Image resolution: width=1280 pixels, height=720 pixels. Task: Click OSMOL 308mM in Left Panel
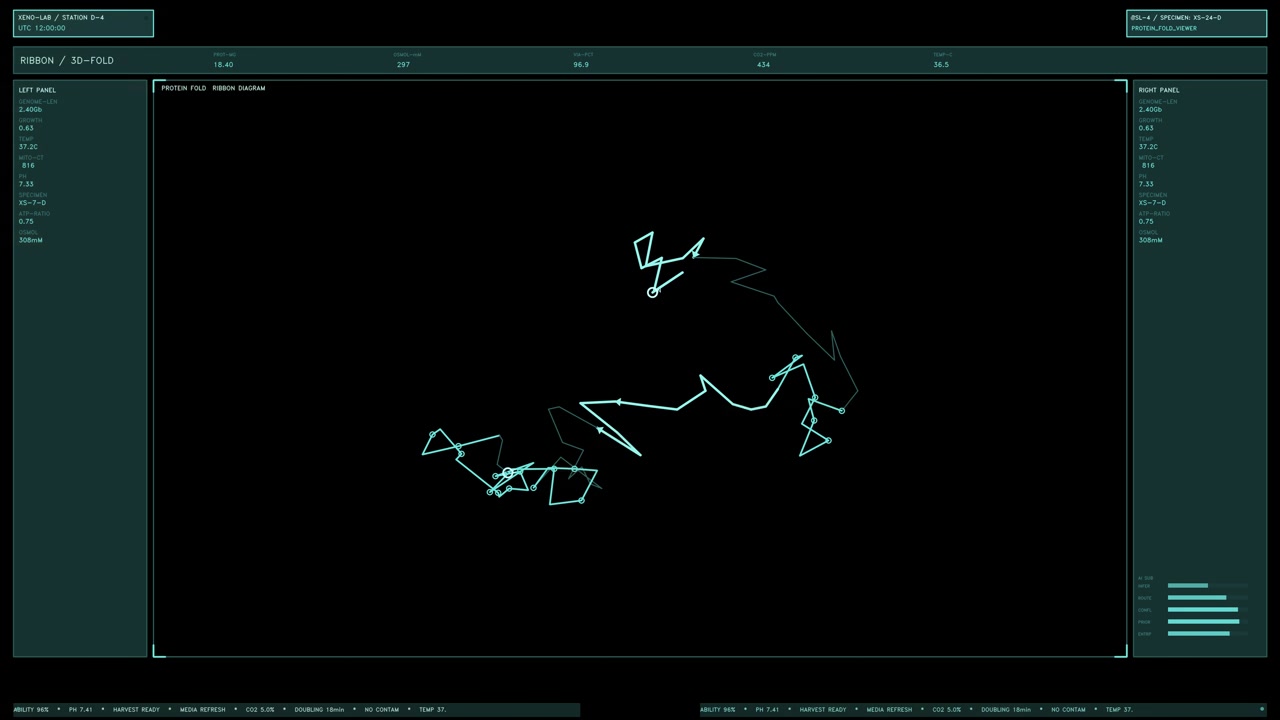tap(30, 236)
